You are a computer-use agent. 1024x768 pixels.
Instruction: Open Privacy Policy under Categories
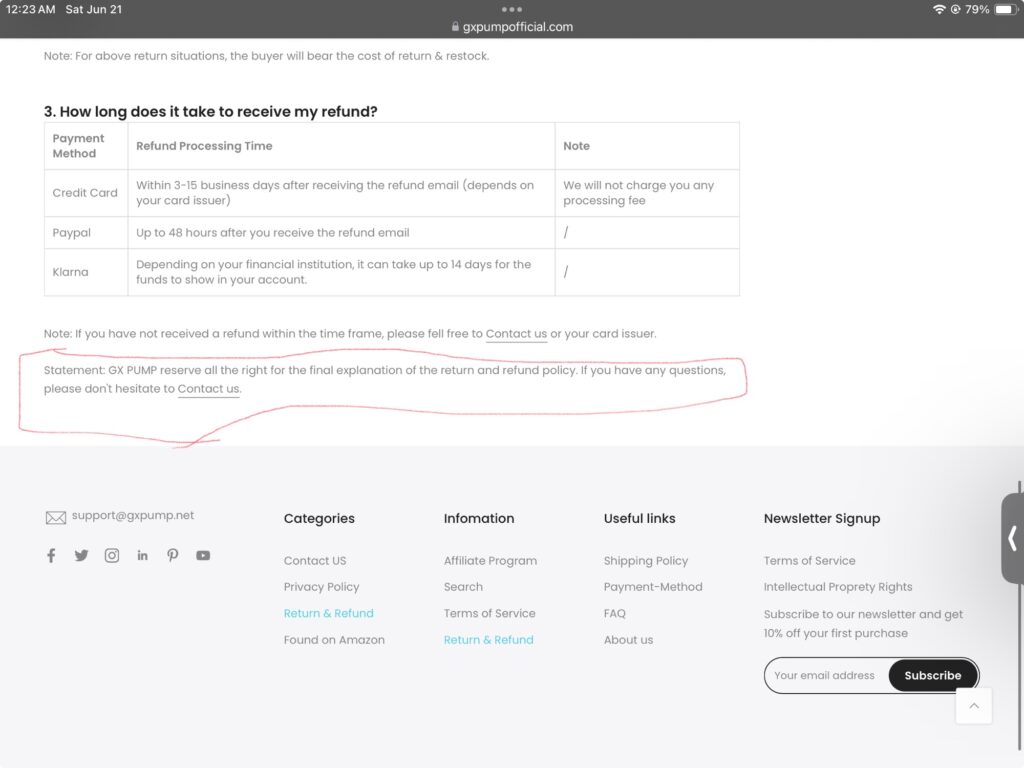point(321,587)
